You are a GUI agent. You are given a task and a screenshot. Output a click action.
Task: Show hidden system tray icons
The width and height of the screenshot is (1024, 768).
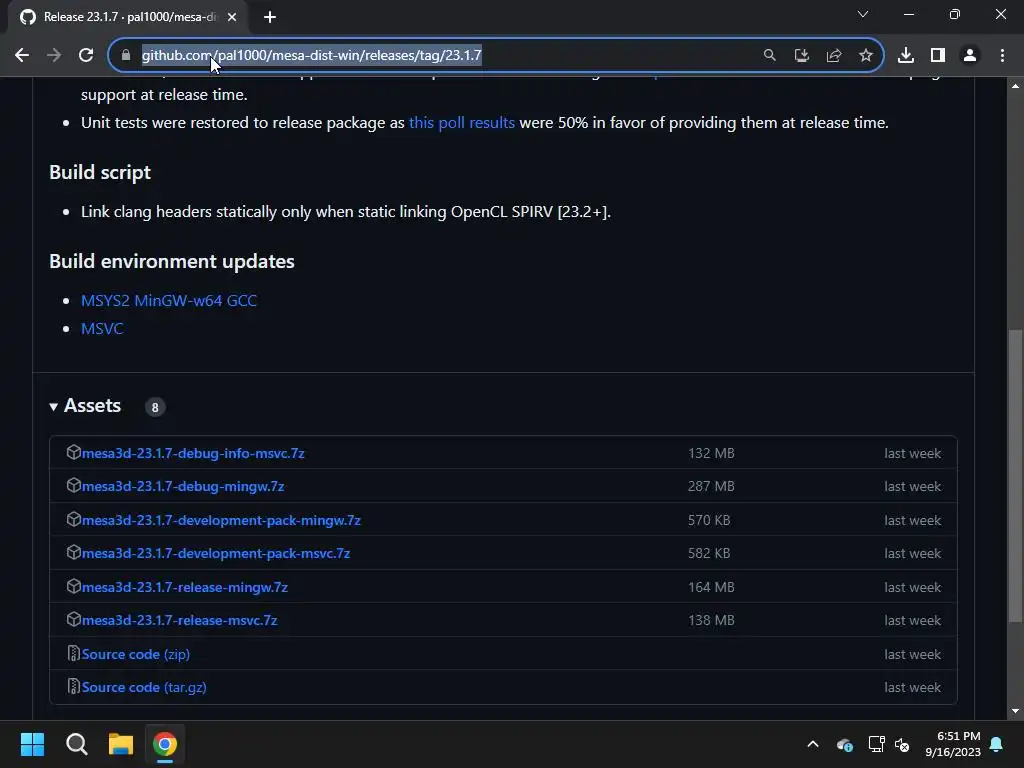(813, 744)
